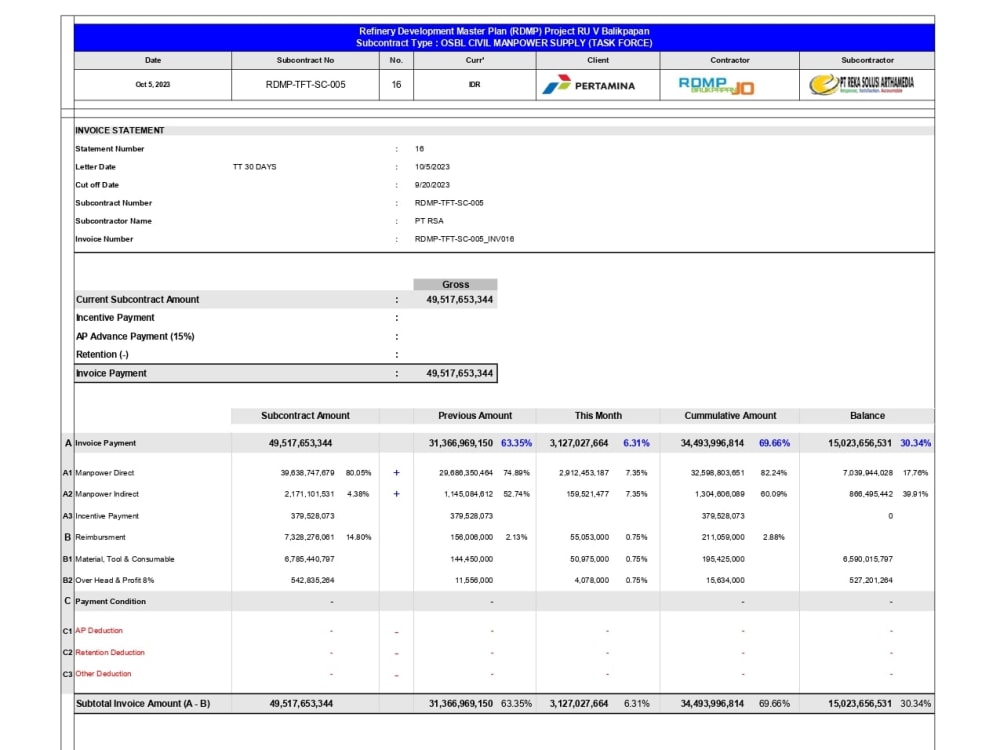Select the date cell 'Oct 5, 2023'
1000x750 pixels.
tap(153, 84)
